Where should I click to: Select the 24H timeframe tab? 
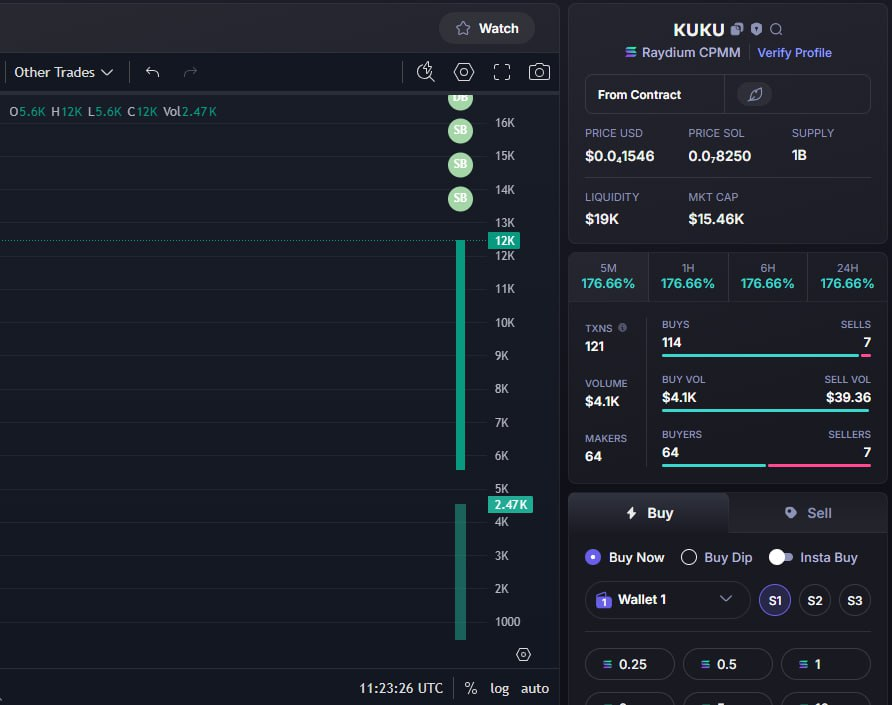pos(847,277)
